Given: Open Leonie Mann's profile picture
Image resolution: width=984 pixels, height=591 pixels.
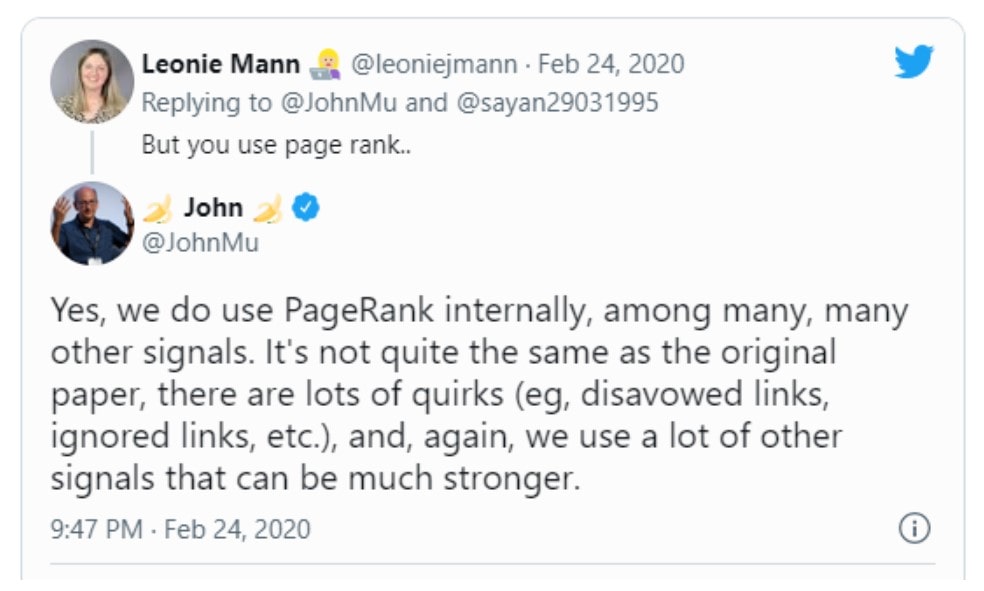Looking at the screenshot, I should click(x=92, y=81).
